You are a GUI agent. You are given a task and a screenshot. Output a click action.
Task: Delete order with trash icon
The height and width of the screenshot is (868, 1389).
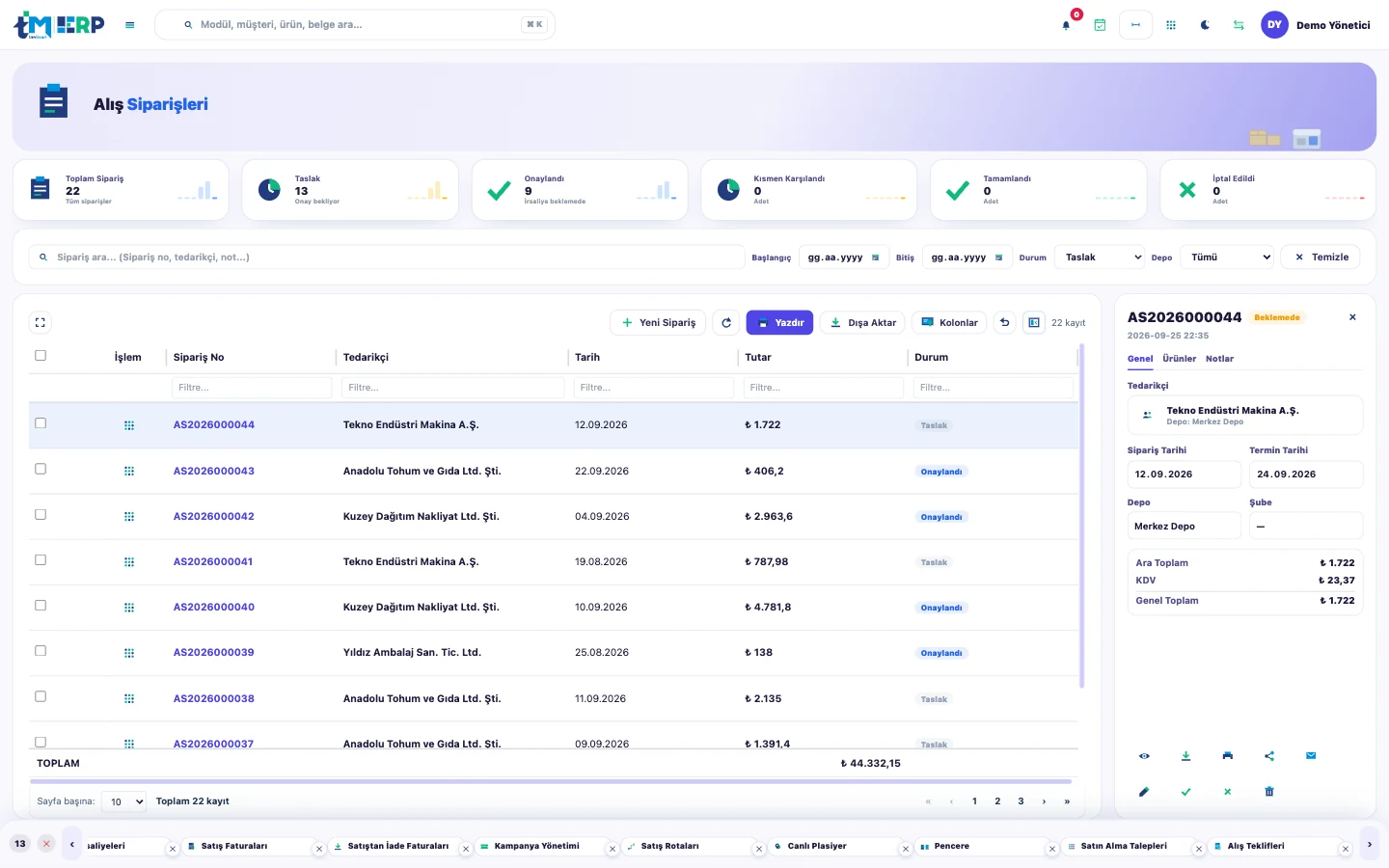tap(1269, 792)
